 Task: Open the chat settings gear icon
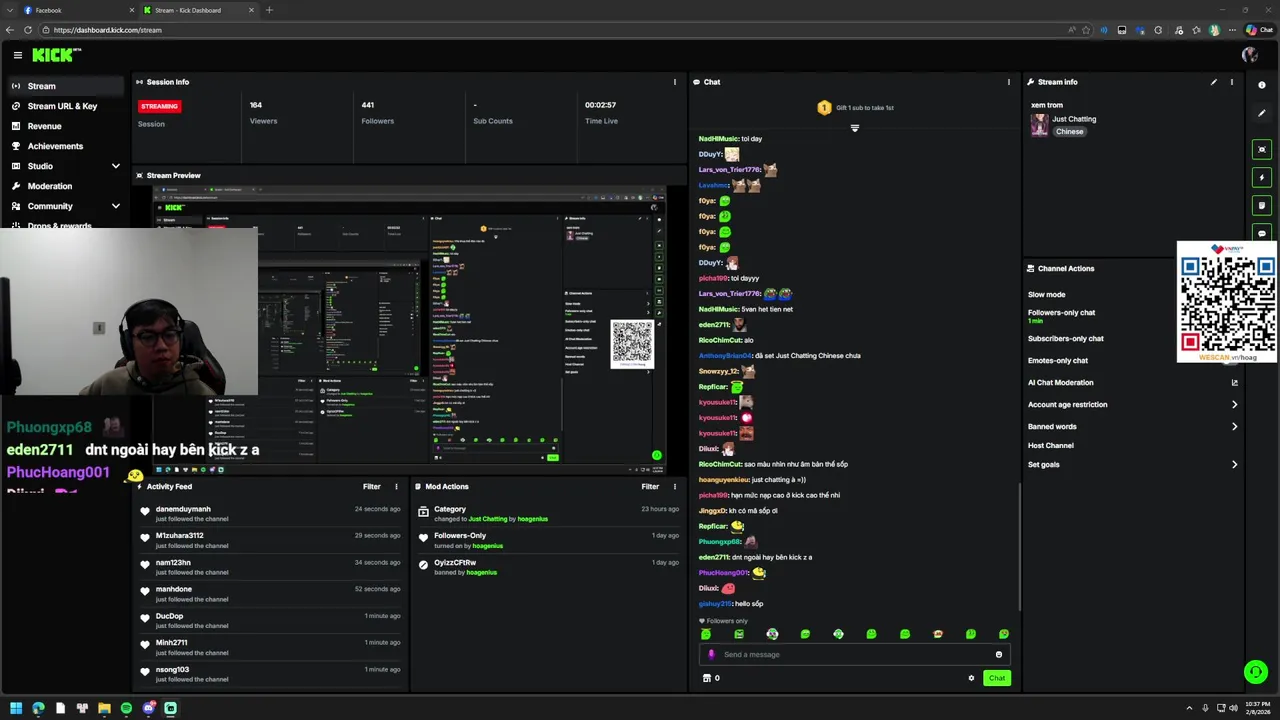pyautogui.click(x=971, y=678)
